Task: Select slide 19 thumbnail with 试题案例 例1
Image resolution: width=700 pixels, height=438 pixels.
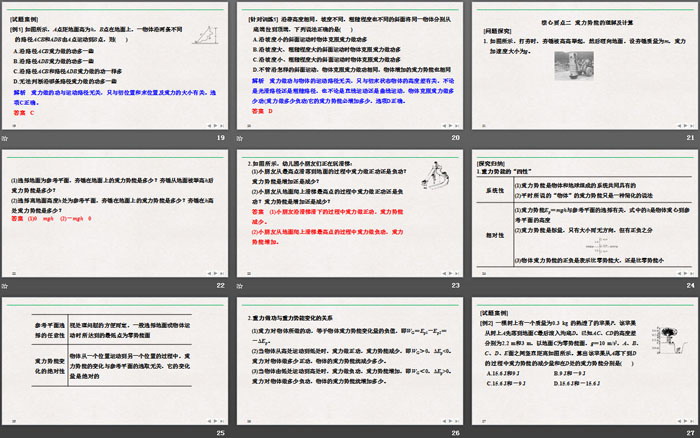Action: tap(115, 66)
